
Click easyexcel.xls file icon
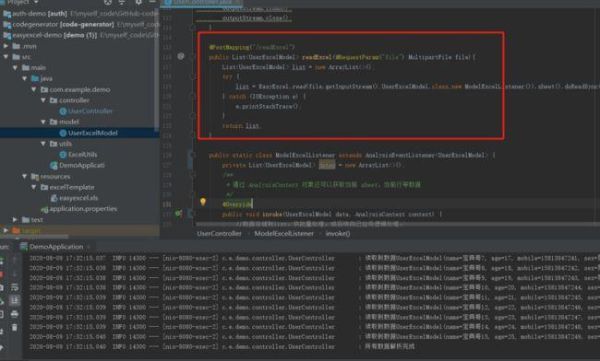point(54,198)
